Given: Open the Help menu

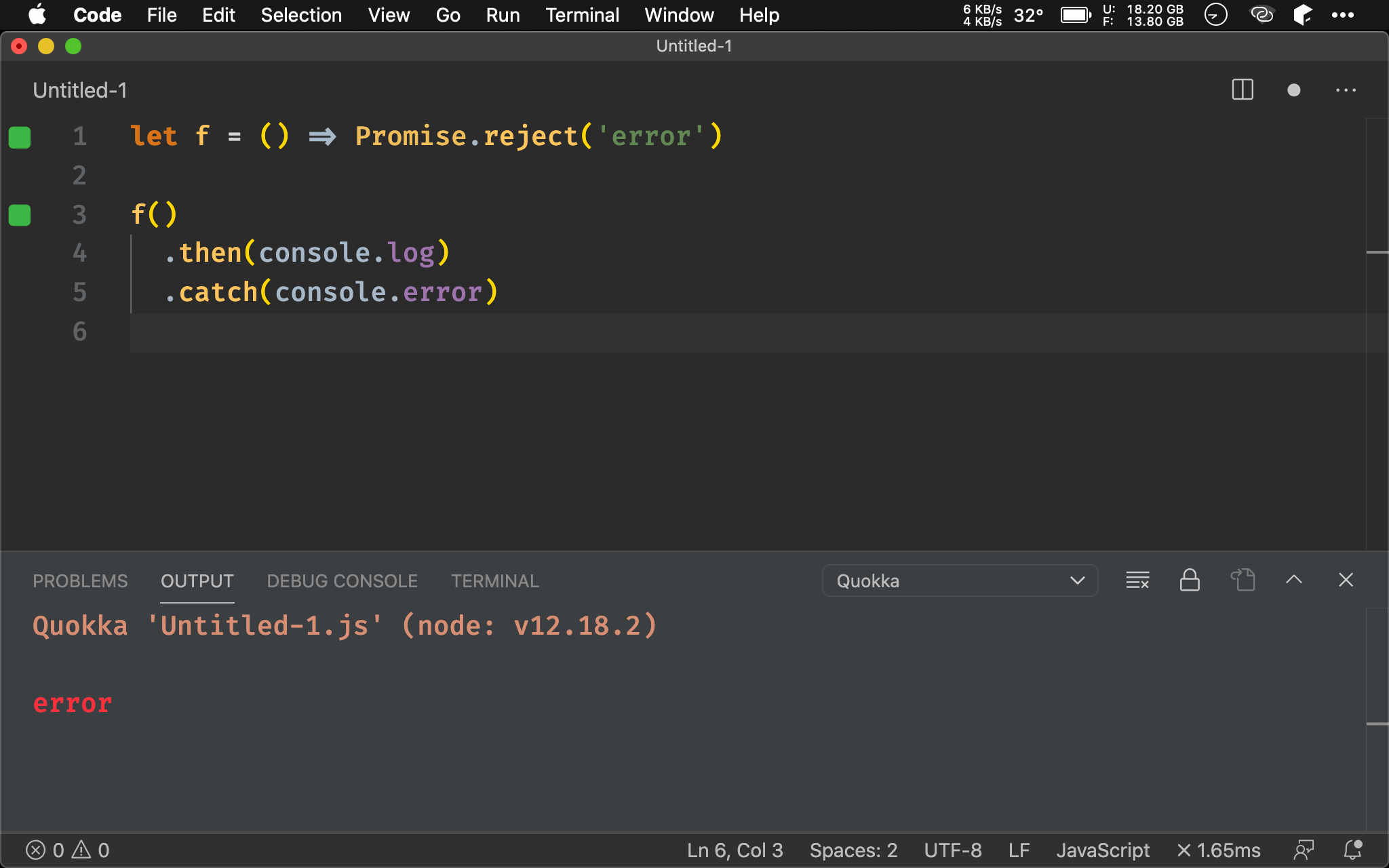Looking at the screenshot, I should point(759,15).
